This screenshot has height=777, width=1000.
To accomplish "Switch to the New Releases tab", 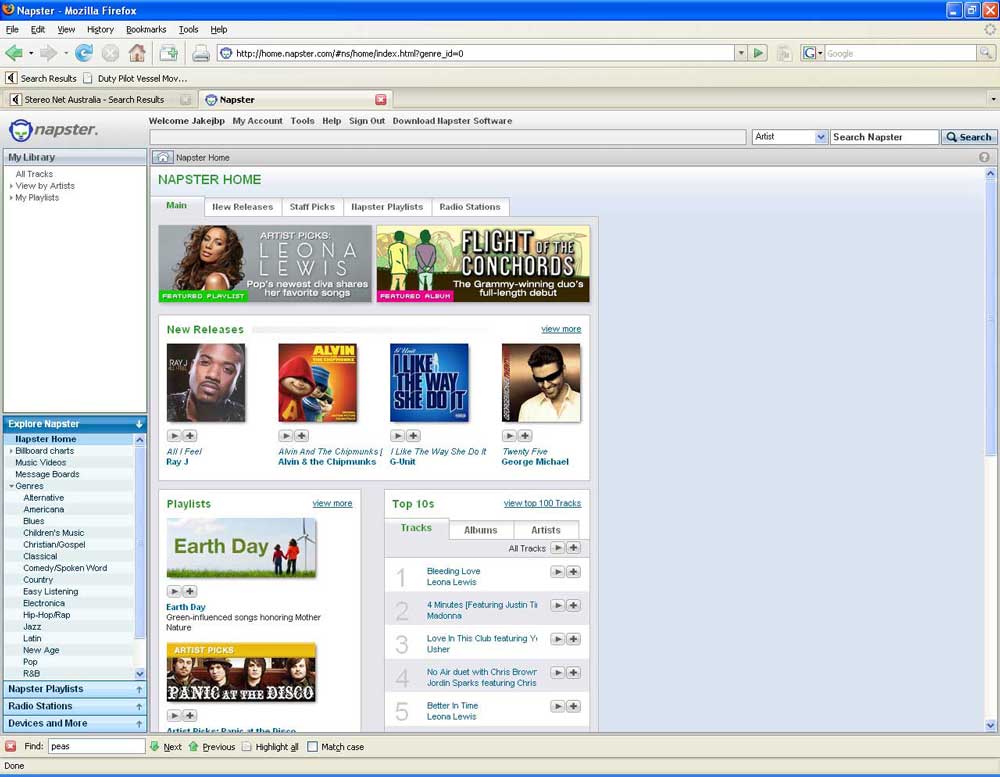I will click(242, 207).
